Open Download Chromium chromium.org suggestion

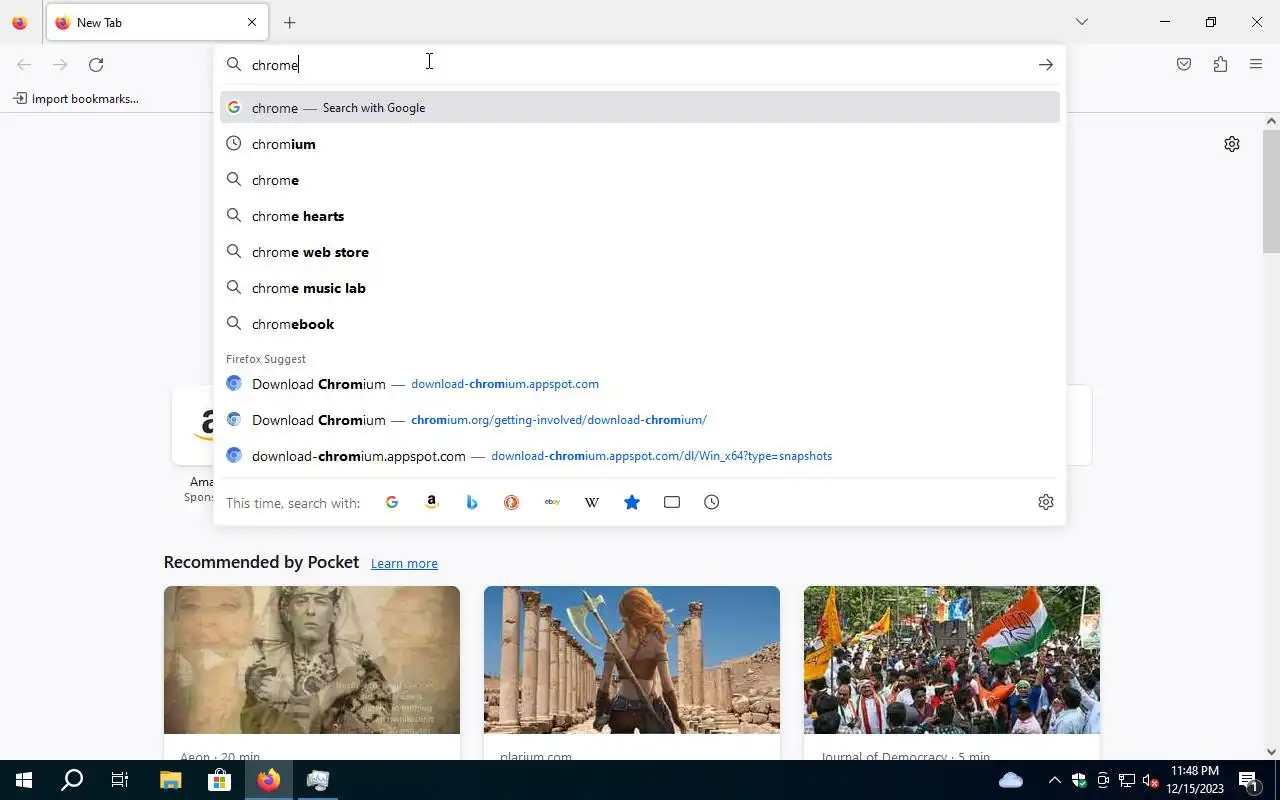pos(640,419)
